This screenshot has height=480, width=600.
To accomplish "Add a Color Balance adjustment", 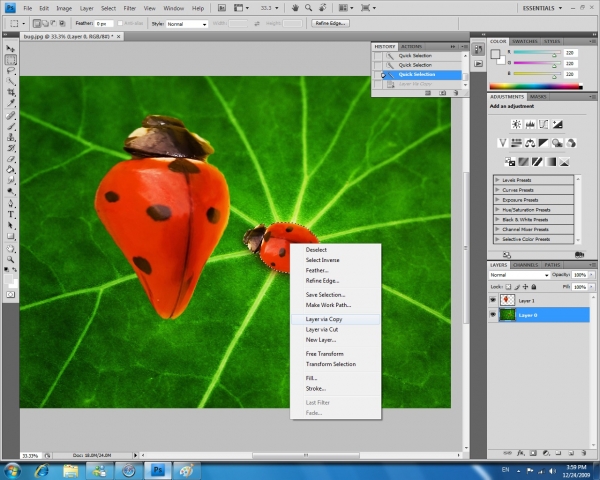I will click(x=530, y=143).
